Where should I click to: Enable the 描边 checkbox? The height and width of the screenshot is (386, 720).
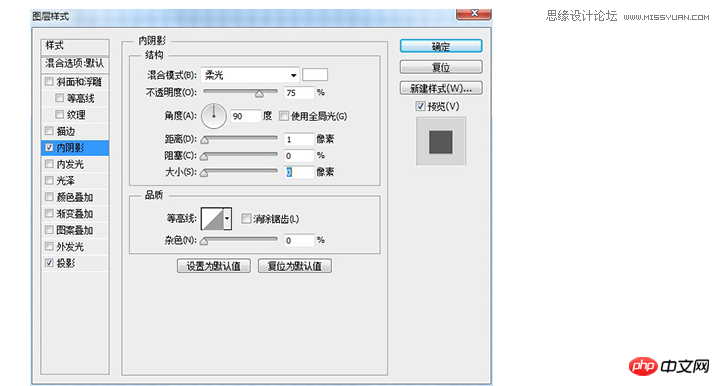click(x=49, y=131)
